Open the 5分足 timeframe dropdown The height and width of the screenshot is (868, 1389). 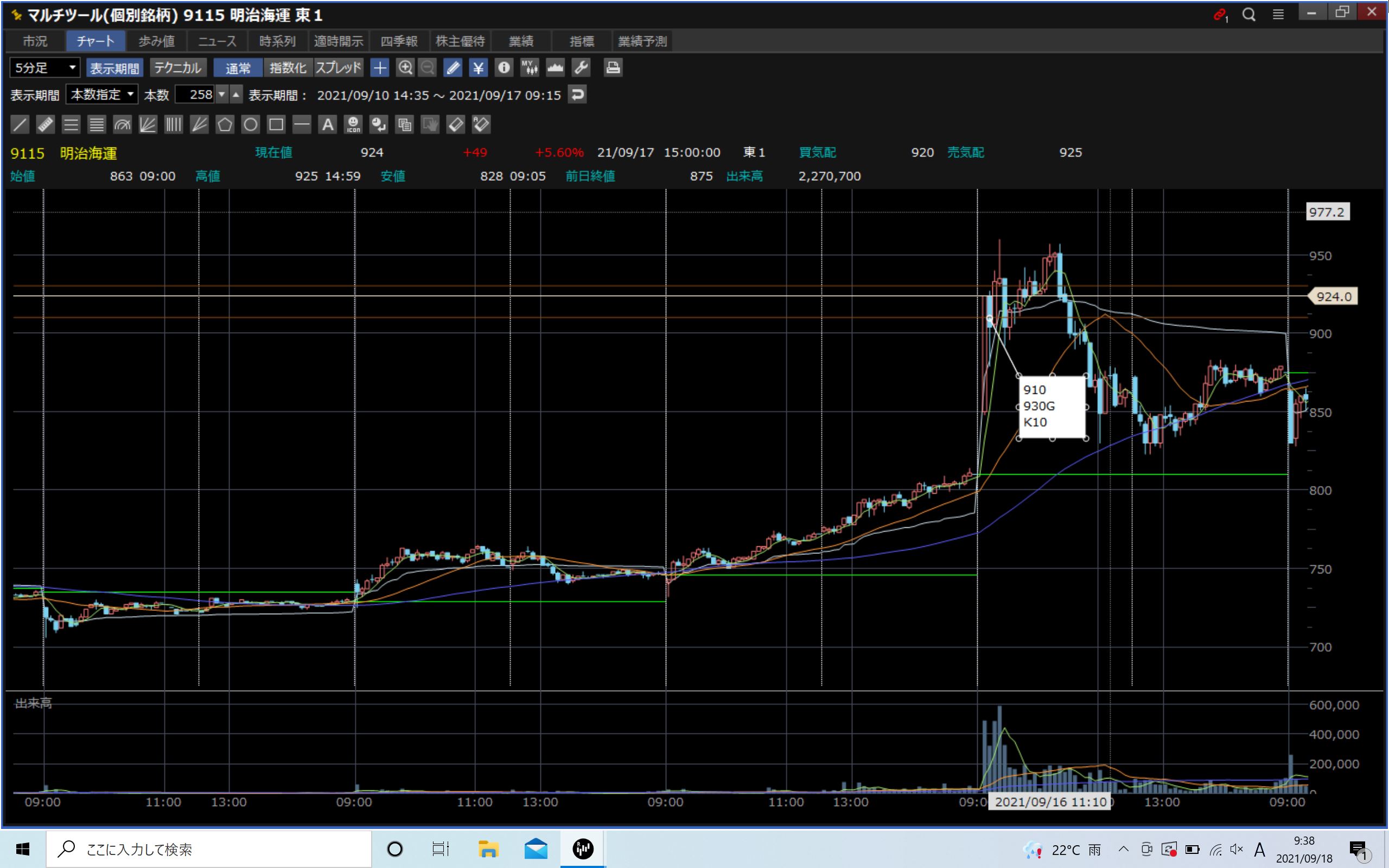point(45,68)
